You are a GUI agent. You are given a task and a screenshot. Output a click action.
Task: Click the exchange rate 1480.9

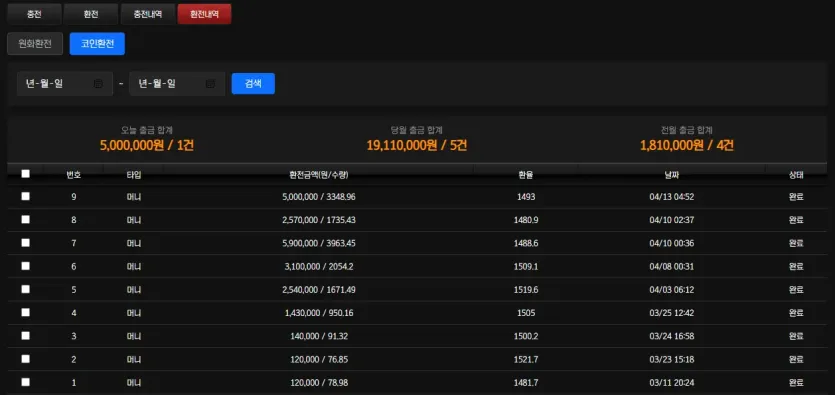click(526, 220)
